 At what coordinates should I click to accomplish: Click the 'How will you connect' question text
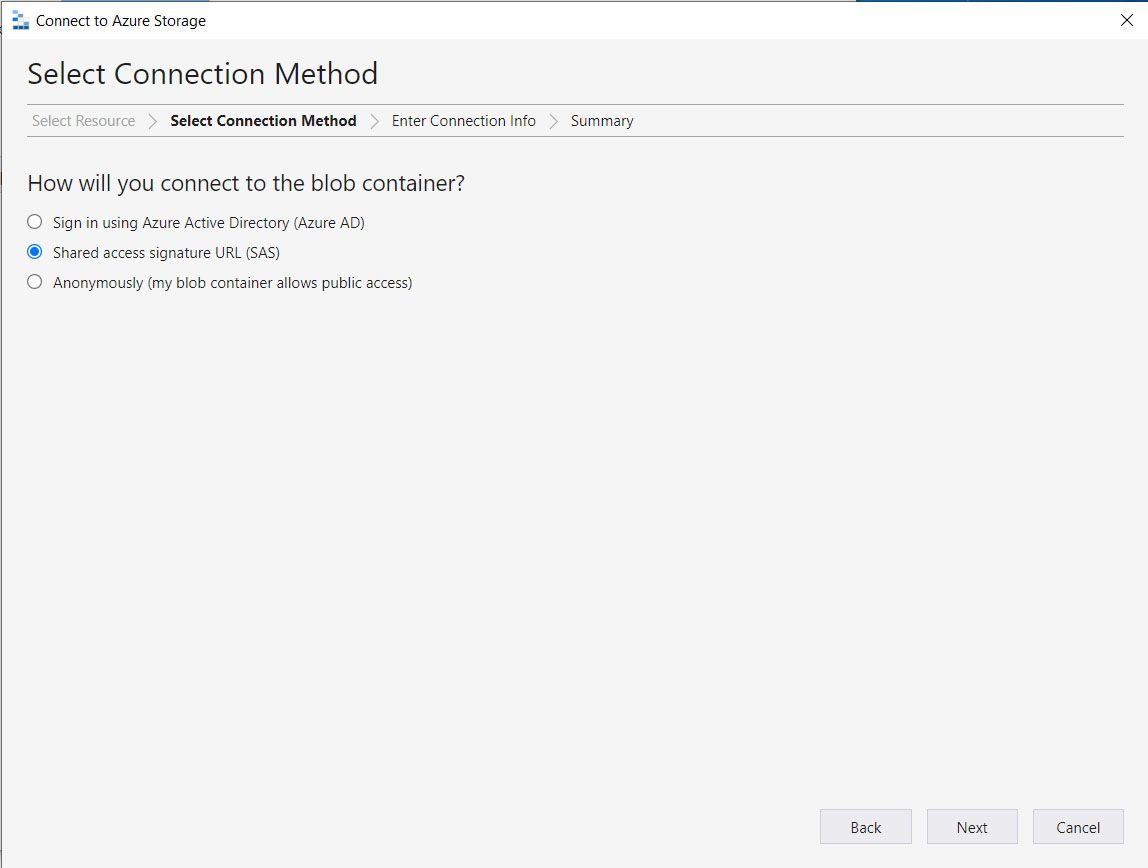point(246,183)
